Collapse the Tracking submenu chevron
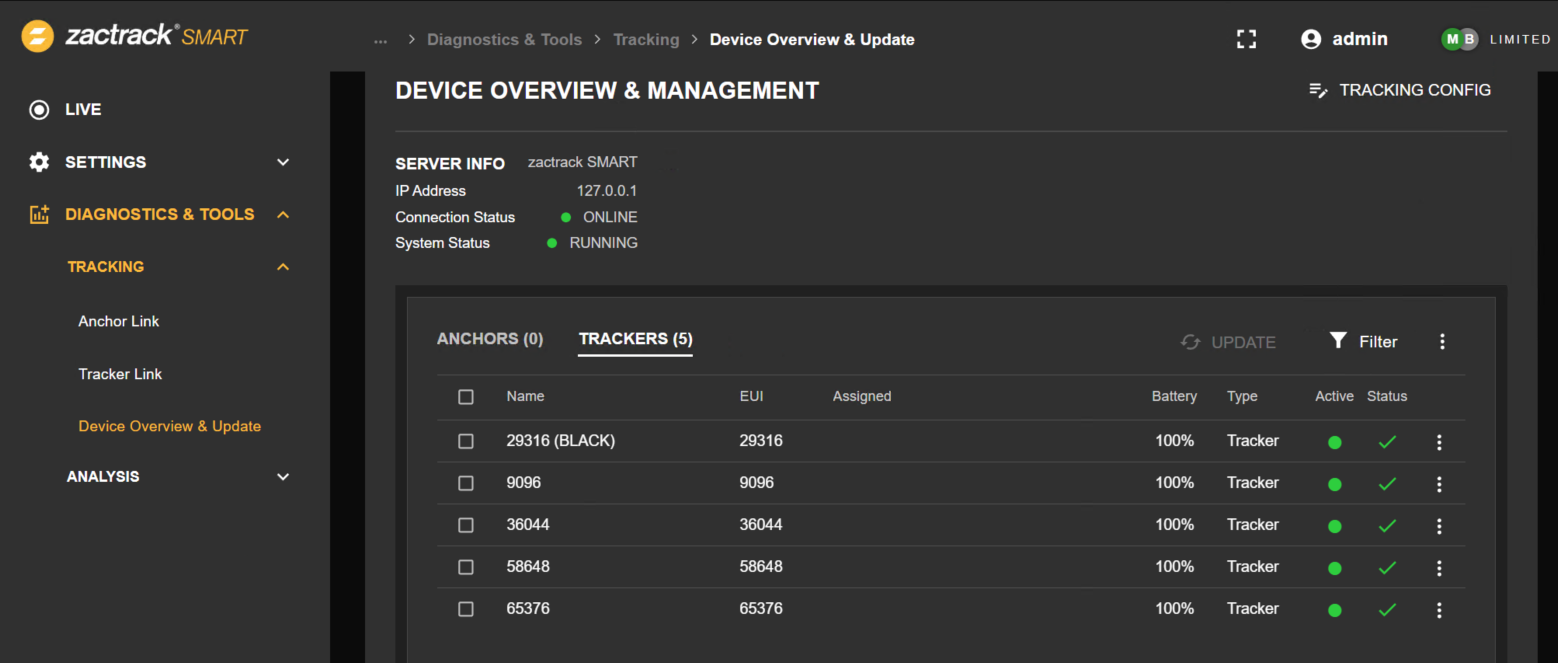 coord(283,267)
